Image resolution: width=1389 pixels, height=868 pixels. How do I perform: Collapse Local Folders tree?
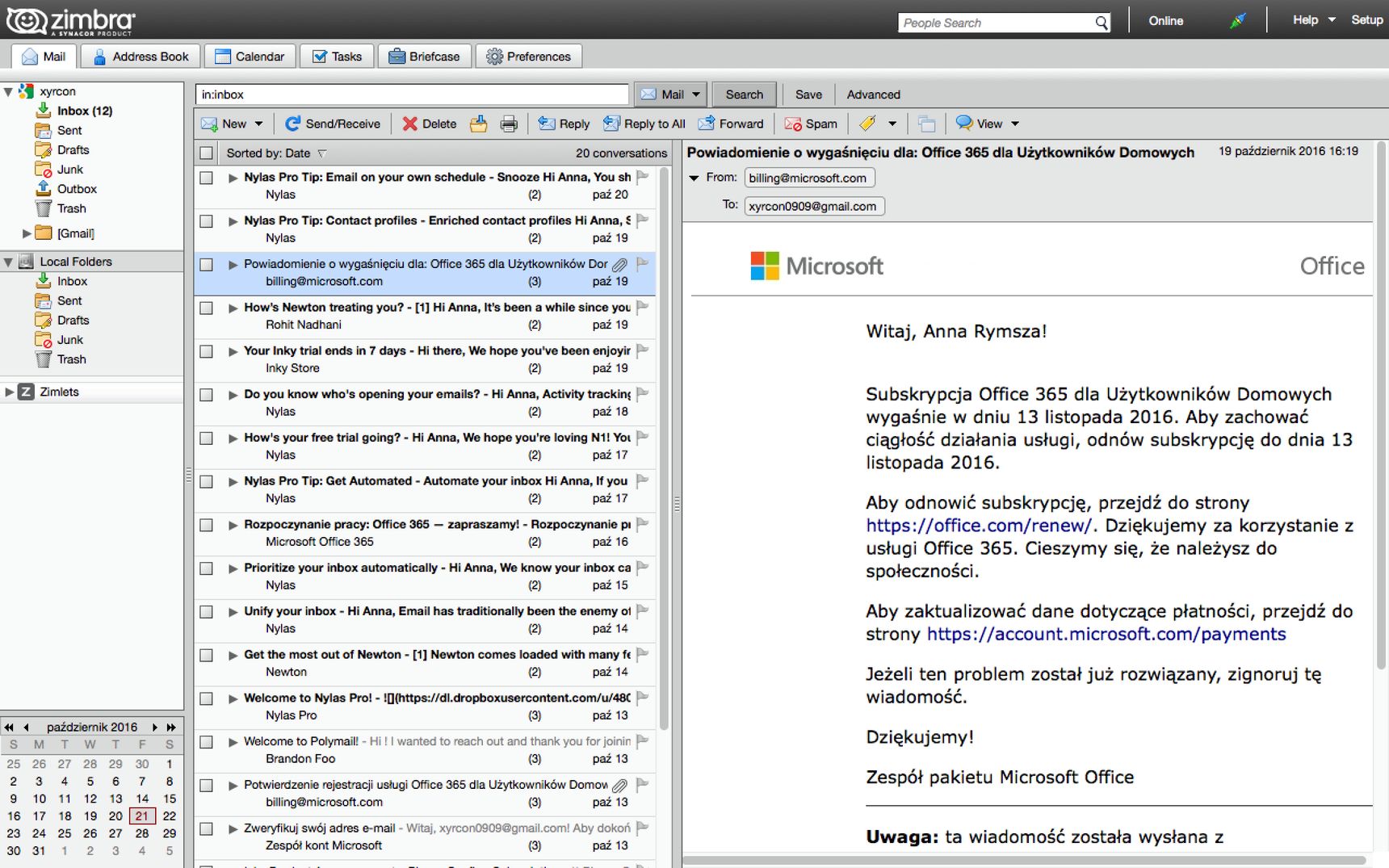pyautogui.click(x=8, y=262)
